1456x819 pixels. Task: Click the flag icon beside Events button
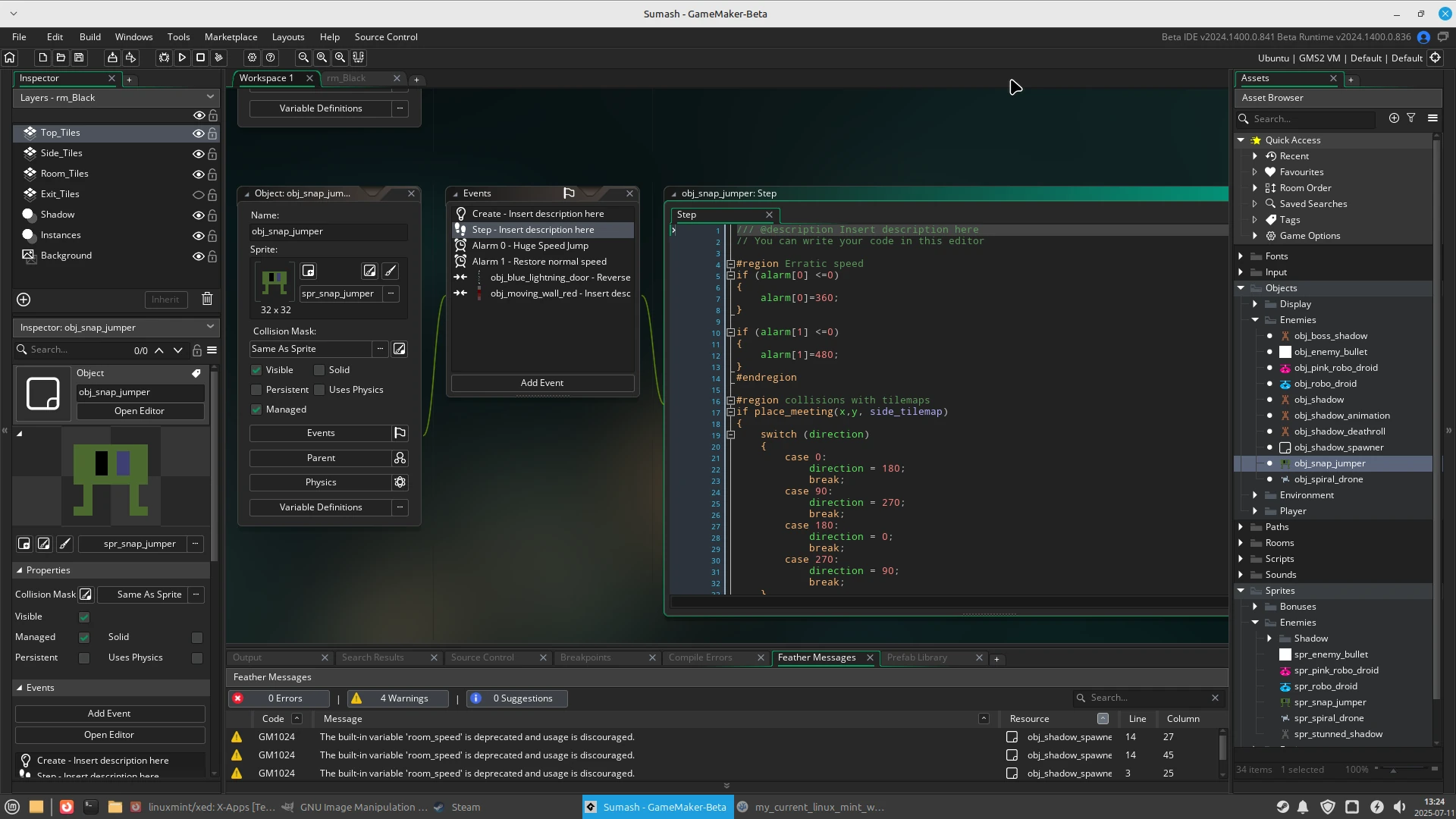pyautogui.click(x=400, y=433)
